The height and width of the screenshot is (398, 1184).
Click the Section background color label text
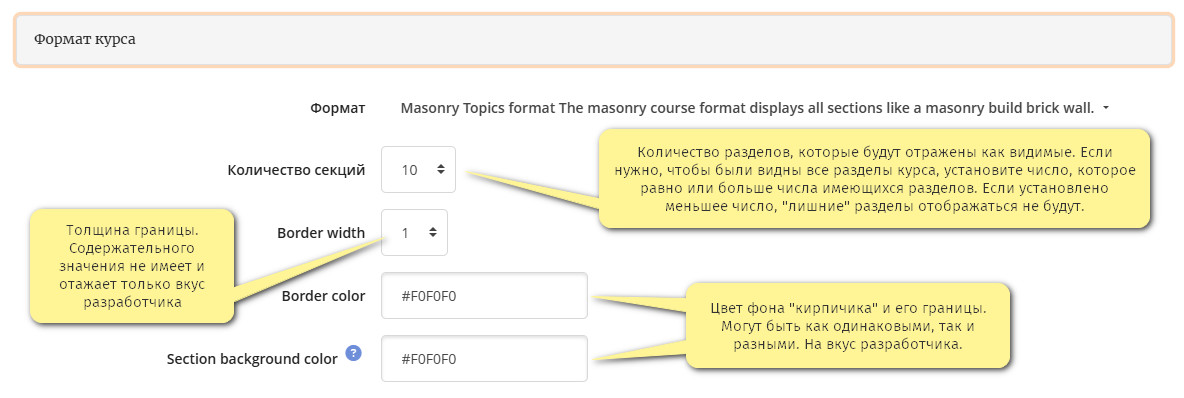[252, 359]
